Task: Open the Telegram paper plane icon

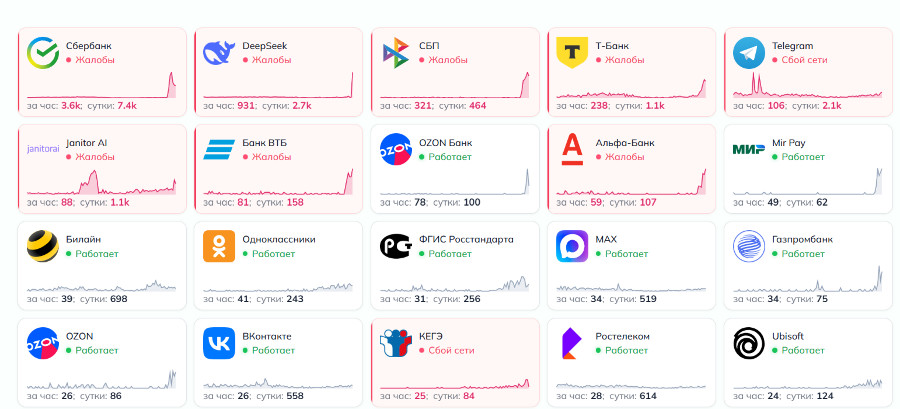Action: pos(748,53)
